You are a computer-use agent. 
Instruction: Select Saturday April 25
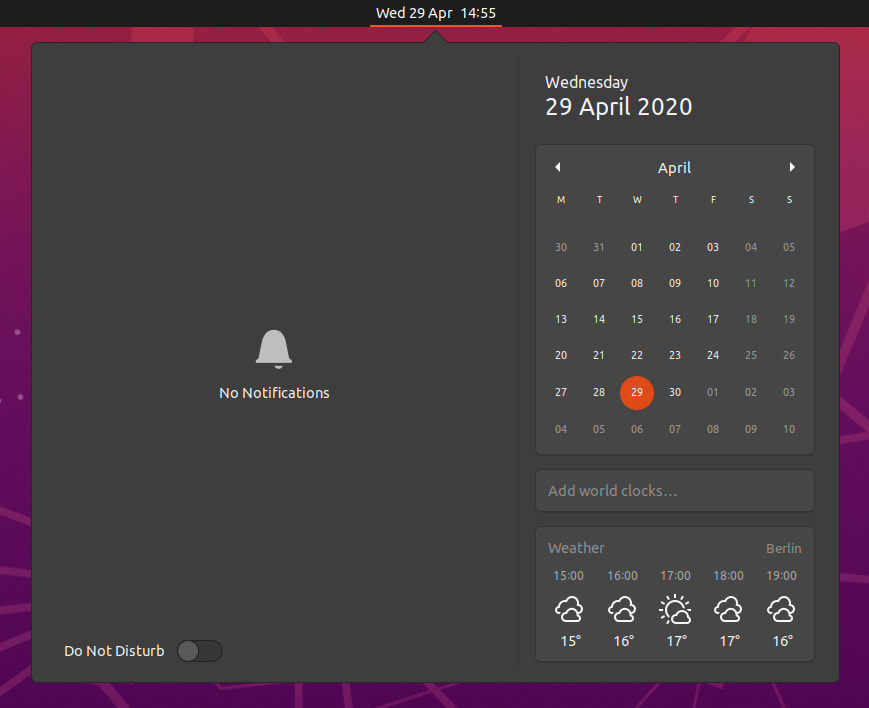[x=751, y=355]
